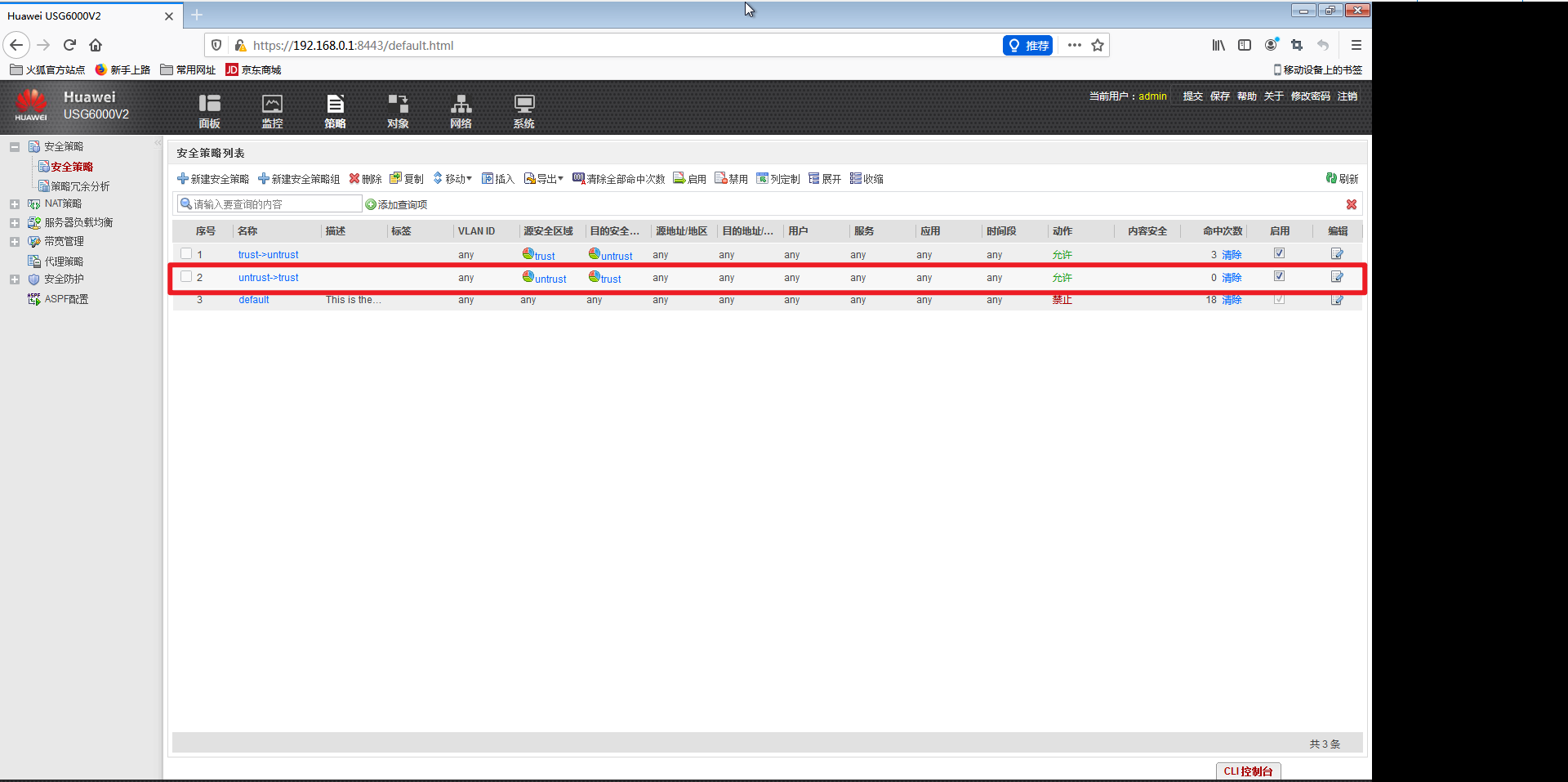Viewport: 1568px width, 782px height.
Task: Expand the 安全防护 tree node
Action: click(x=15, y=279)
